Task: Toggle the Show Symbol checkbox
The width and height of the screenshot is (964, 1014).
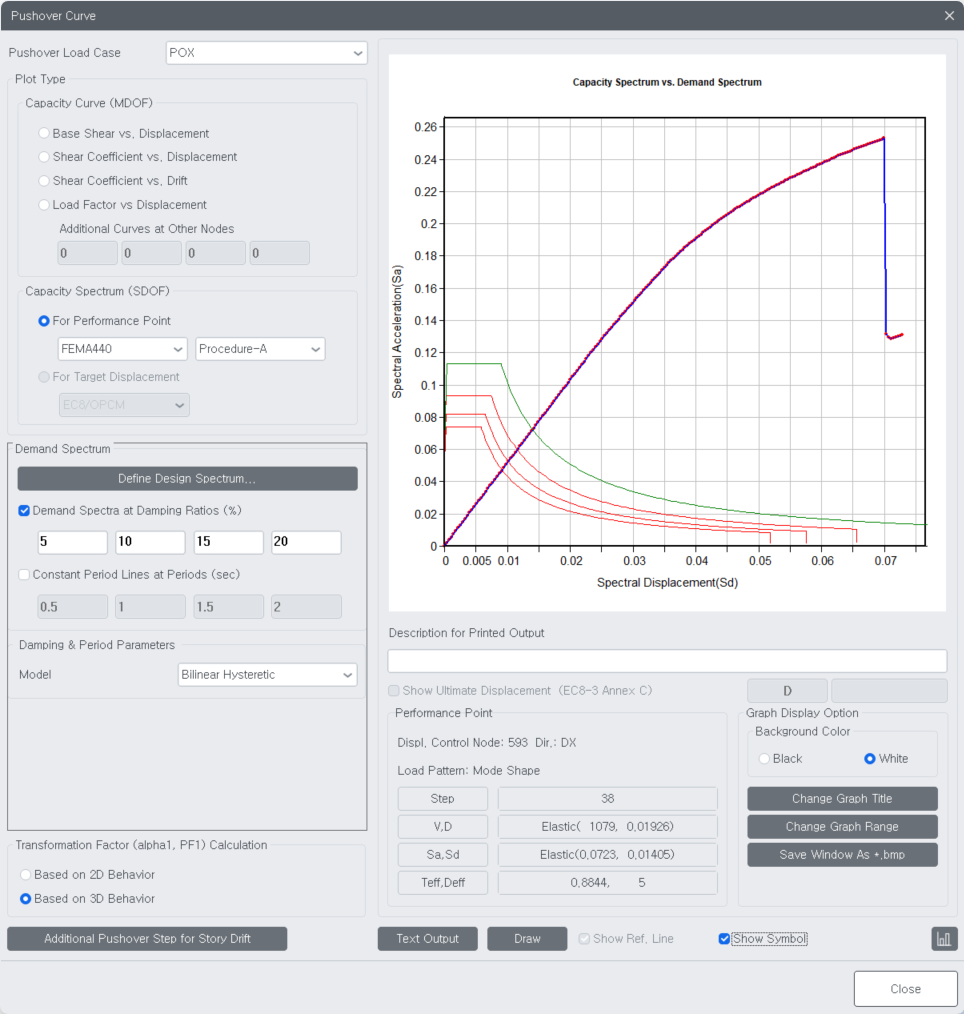Action: [724, 938]
